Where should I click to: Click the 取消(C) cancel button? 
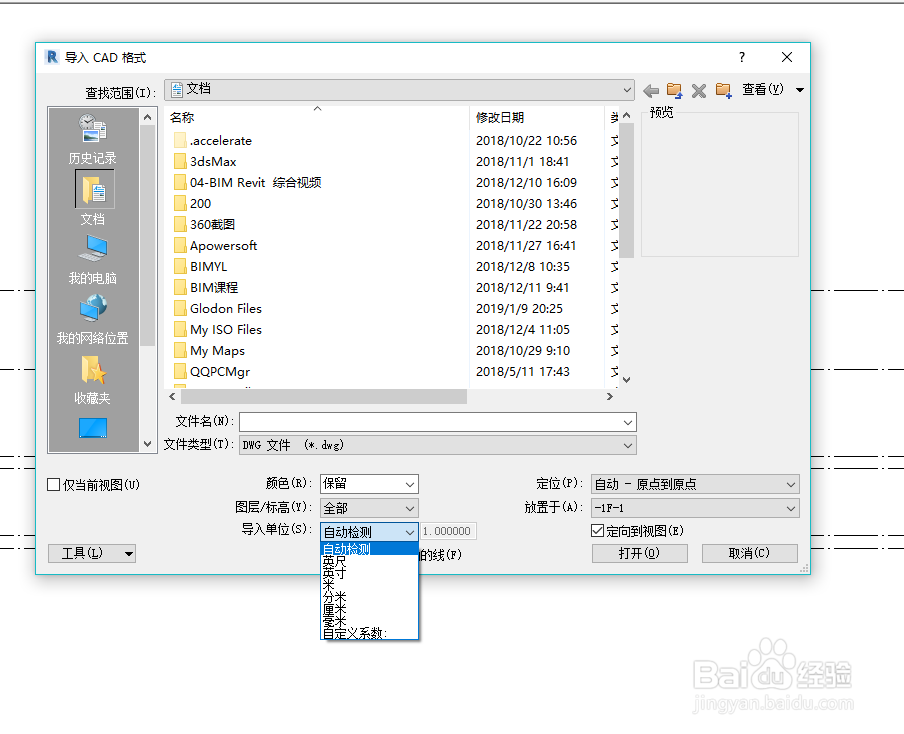coord(749,553)
